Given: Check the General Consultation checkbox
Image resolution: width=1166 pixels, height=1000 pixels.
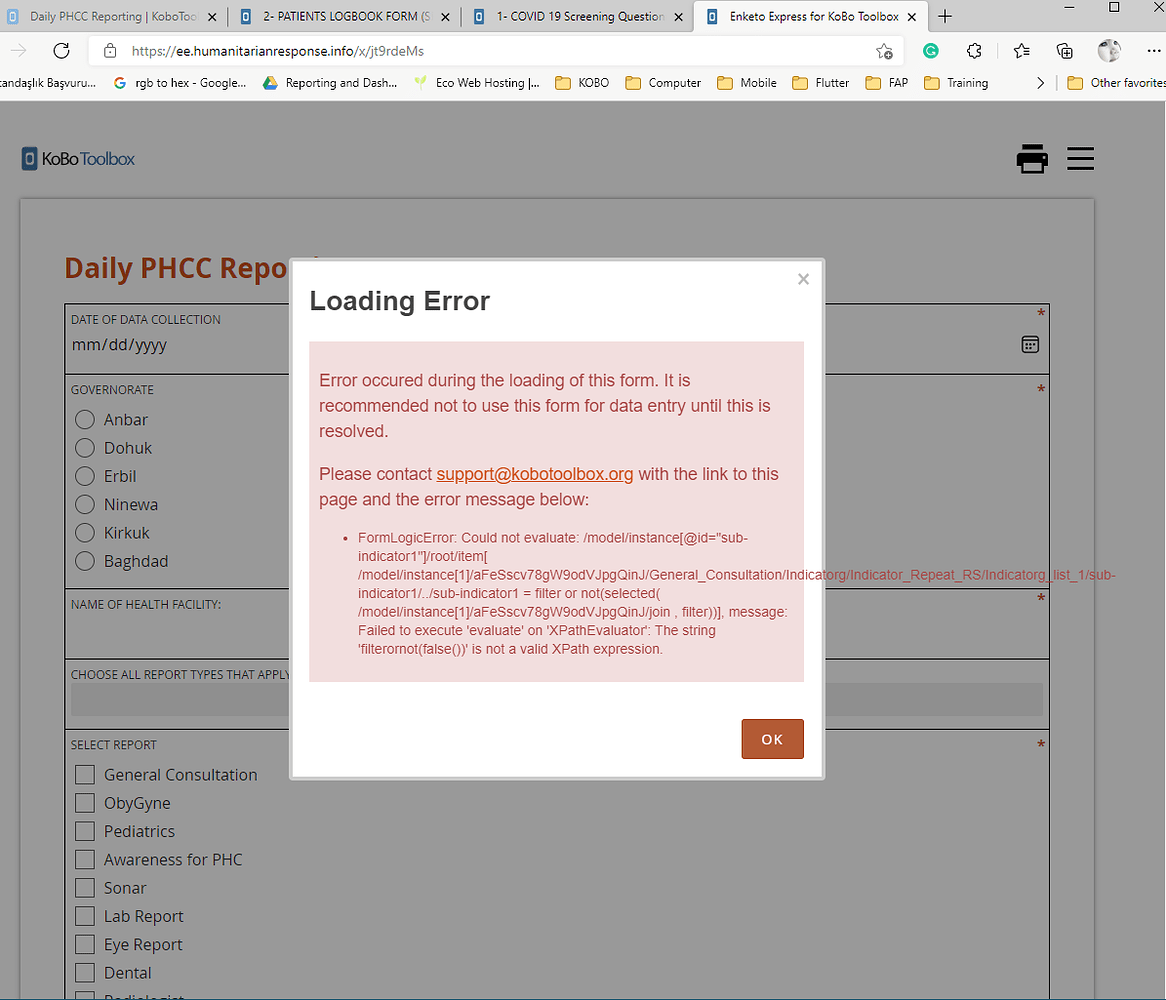Looking at the screenshot, I should [x=85, y=775].
